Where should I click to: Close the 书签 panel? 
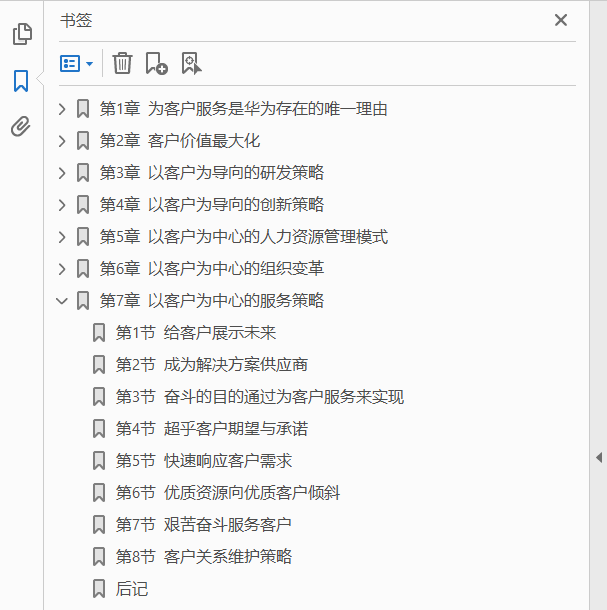(x=561, y=20)
